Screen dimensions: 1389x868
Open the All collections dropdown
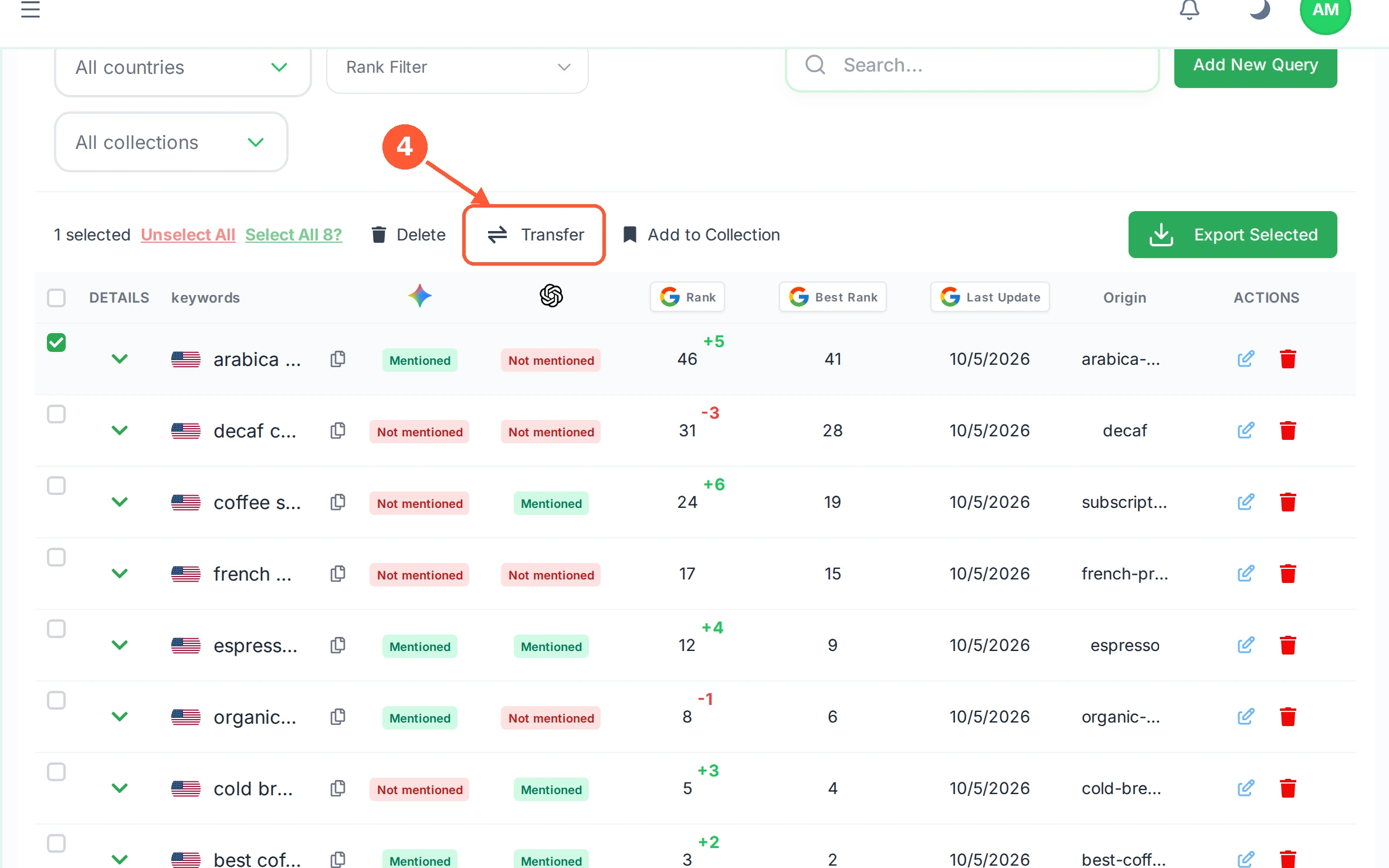click(x=171, y=143)
